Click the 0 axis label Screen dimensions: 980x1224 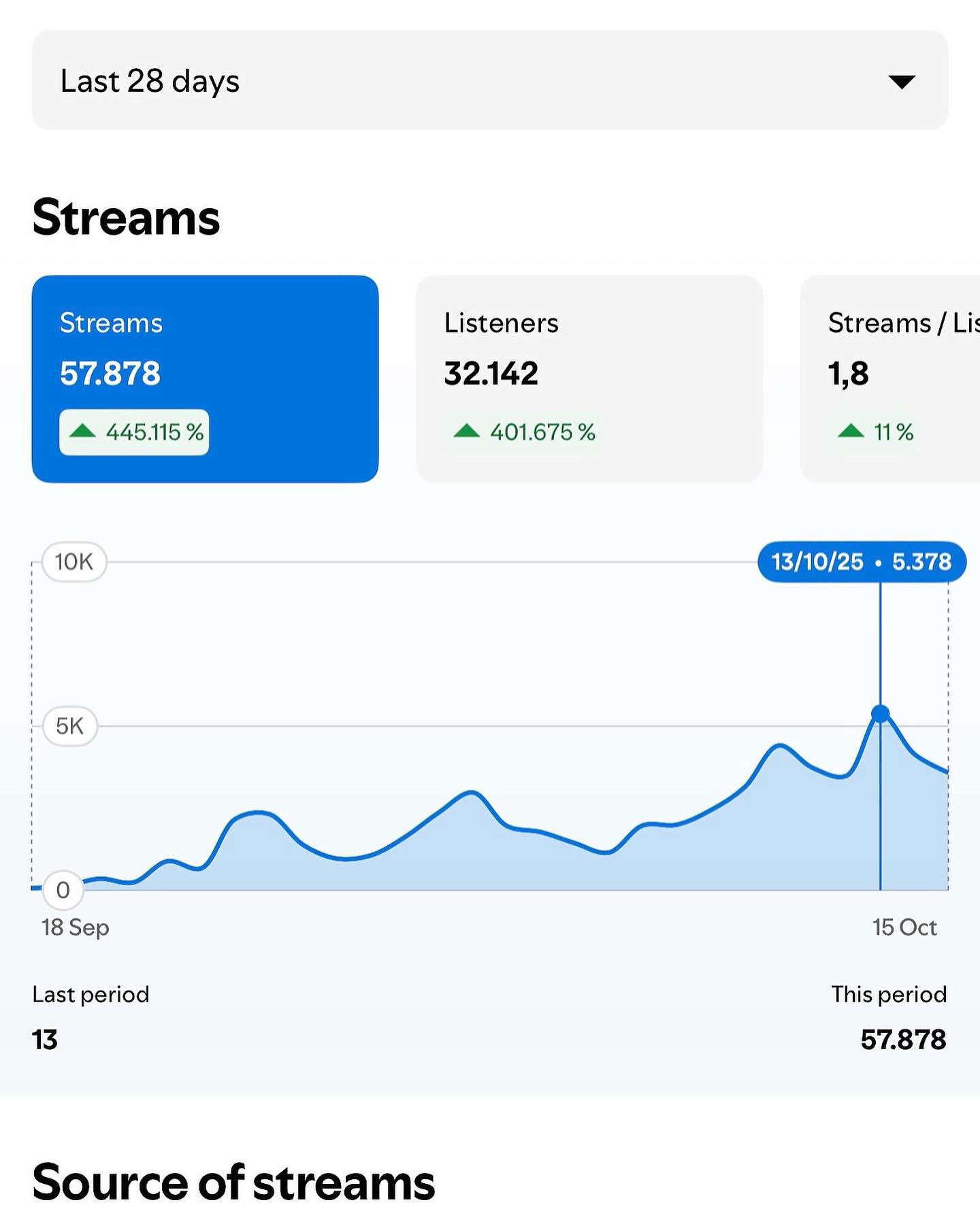(x=63, y=890)
